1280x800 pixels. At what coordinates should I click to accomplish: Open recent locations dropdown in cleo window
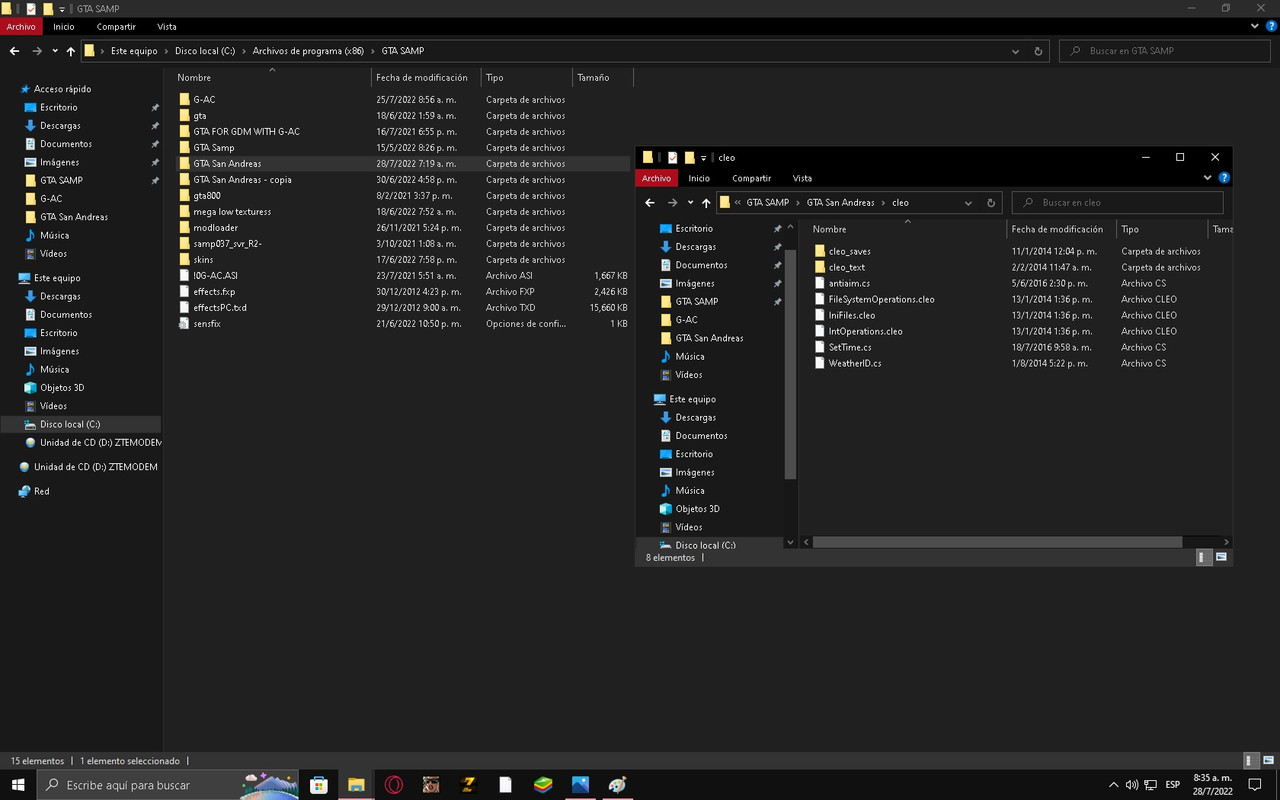tap(690, 203)
